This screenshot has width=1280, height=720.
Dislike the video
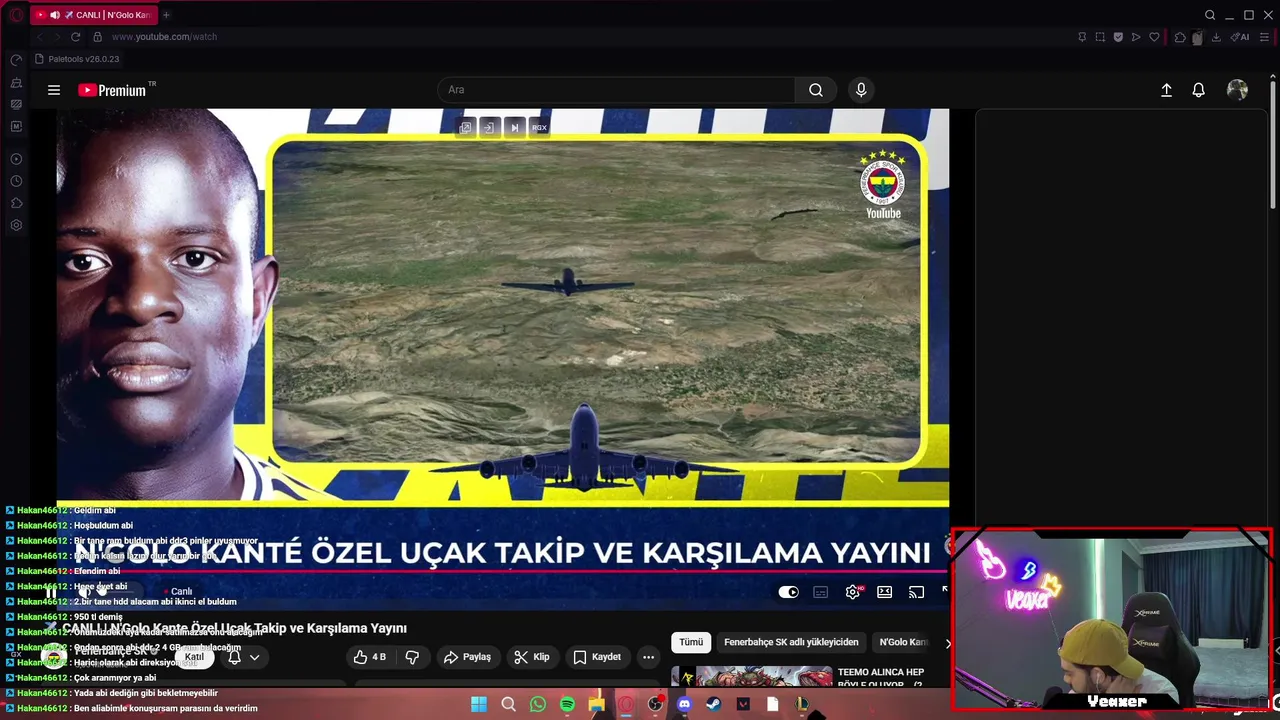coord(412,657)
